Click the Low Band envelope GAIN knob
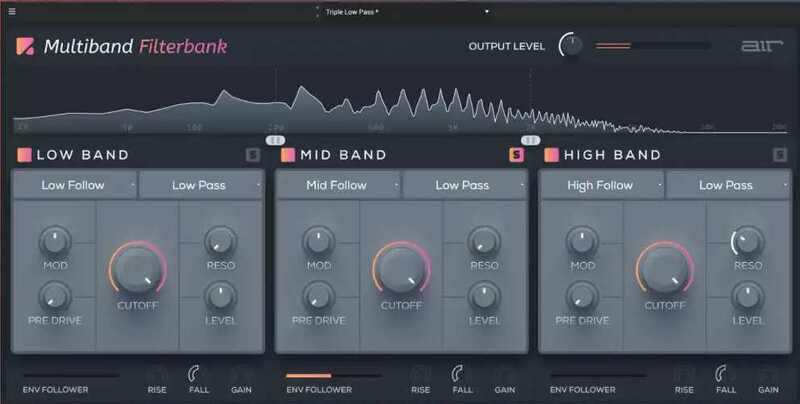 tap(241, 374)
